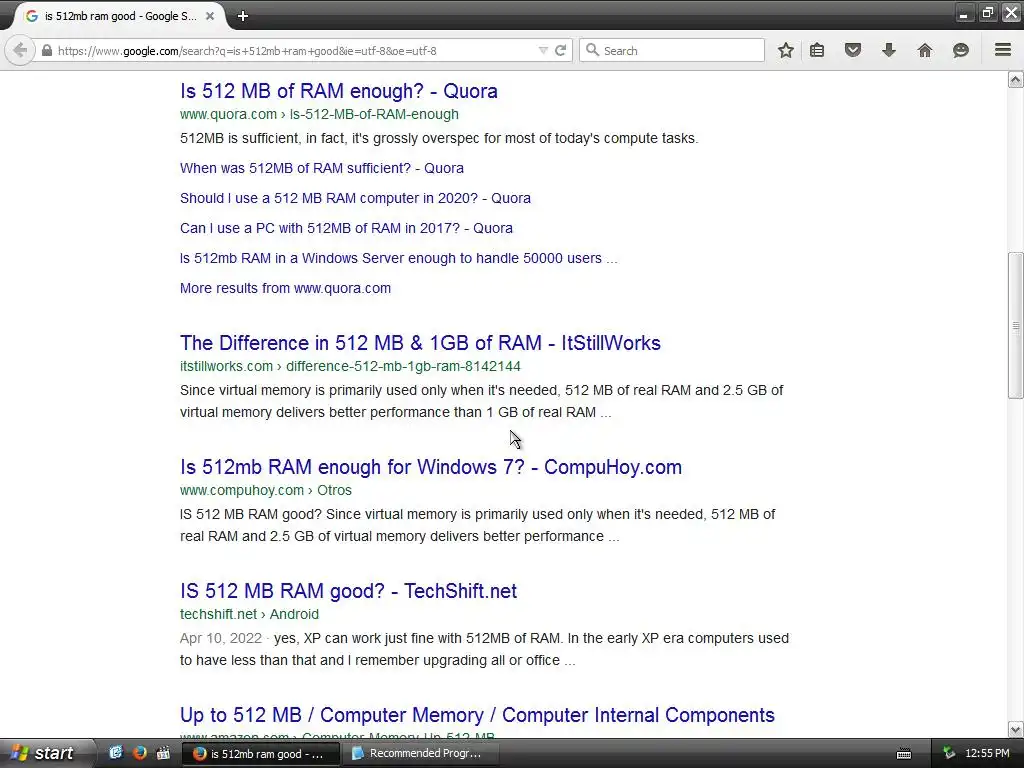Open 'When was 512MB of RAM sufficient?' link

(321, 168)
